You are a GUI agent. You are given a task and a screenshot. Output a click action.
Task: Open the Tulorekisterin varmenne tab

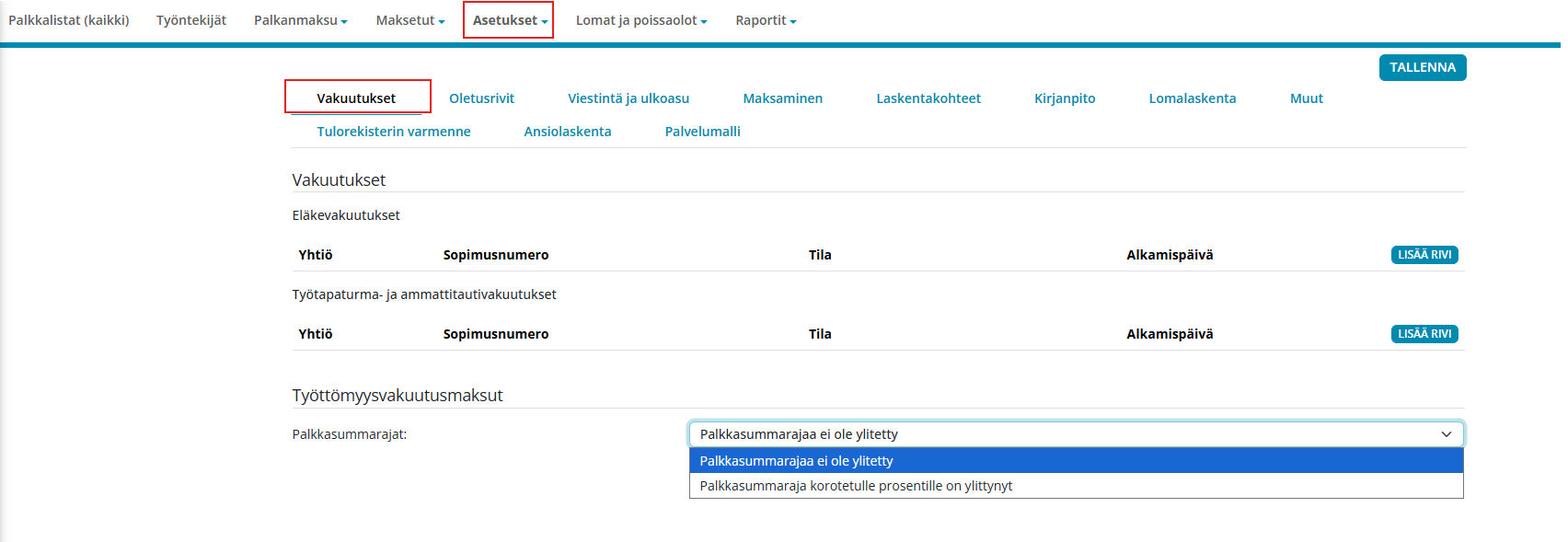[x=393, y=132]
